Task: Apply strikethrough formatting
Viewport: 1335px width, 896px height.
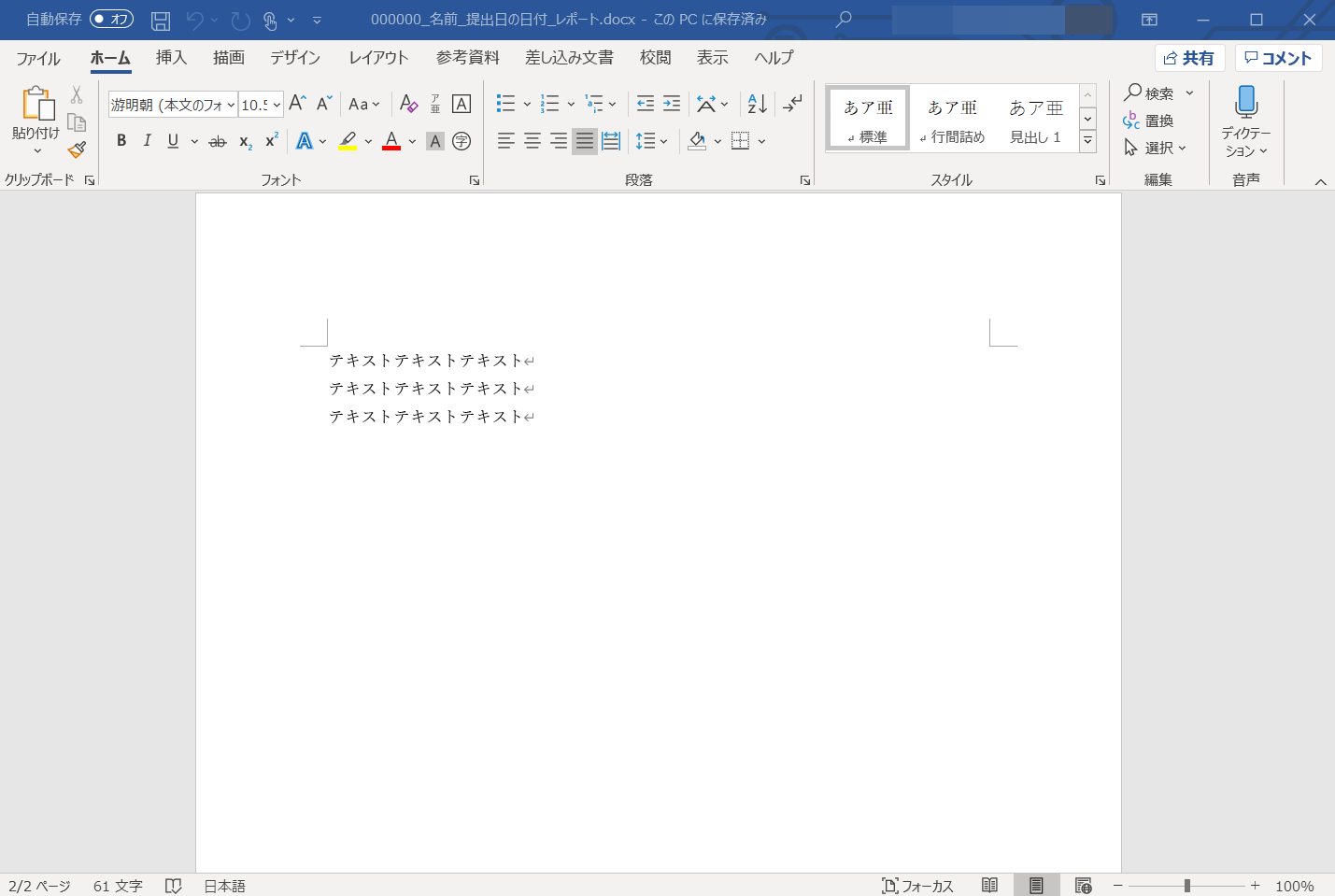Action: pyautogui.click(x=218, y=141)
